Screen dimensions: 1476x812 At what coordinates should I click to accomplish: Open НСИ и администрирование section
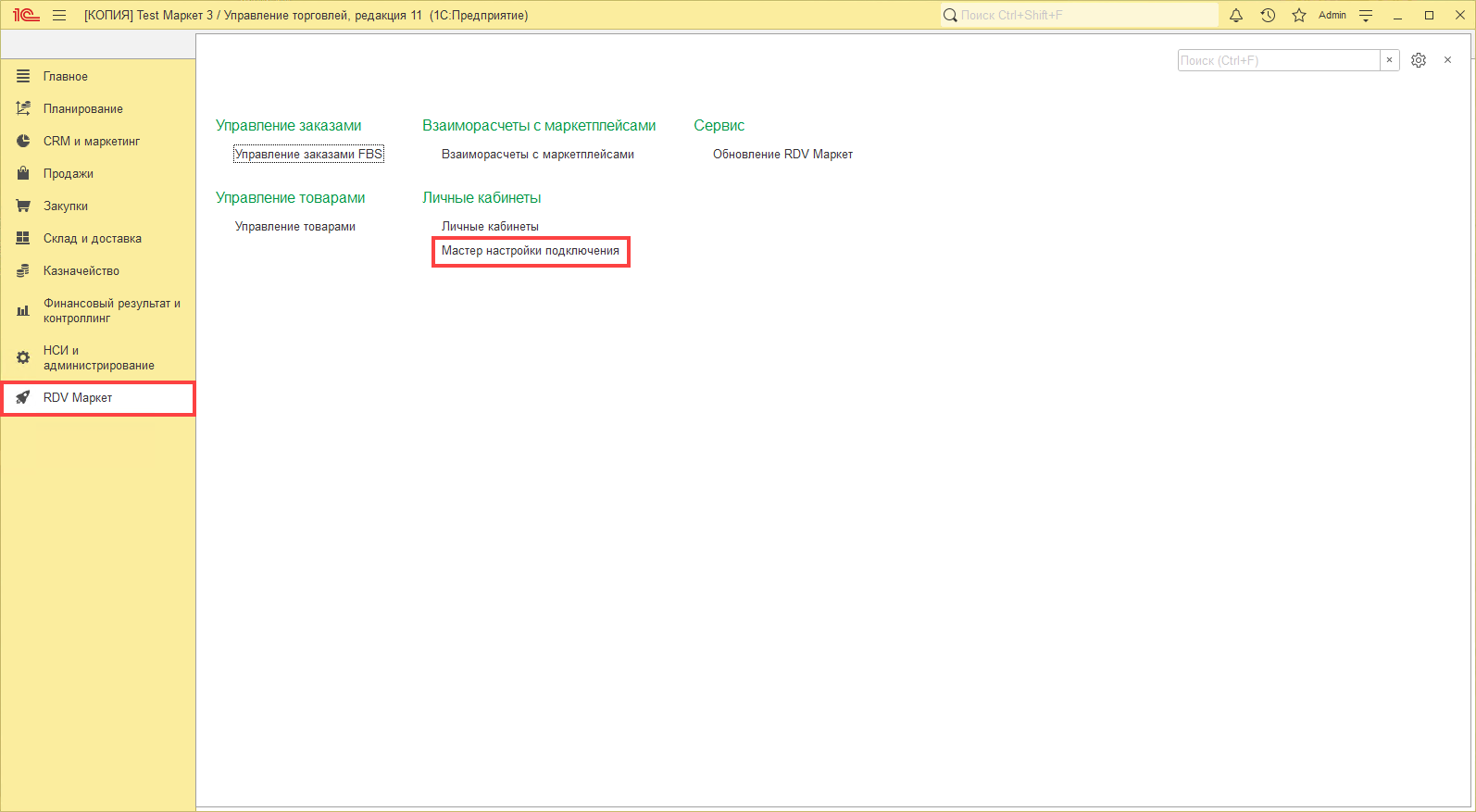[x=98, y=357]
